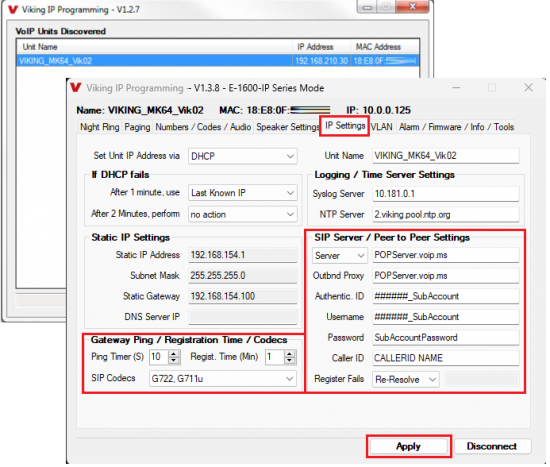Minimize the V1.3.8 programming window
The width and height of the screenshot is (550, 467).
456,87
